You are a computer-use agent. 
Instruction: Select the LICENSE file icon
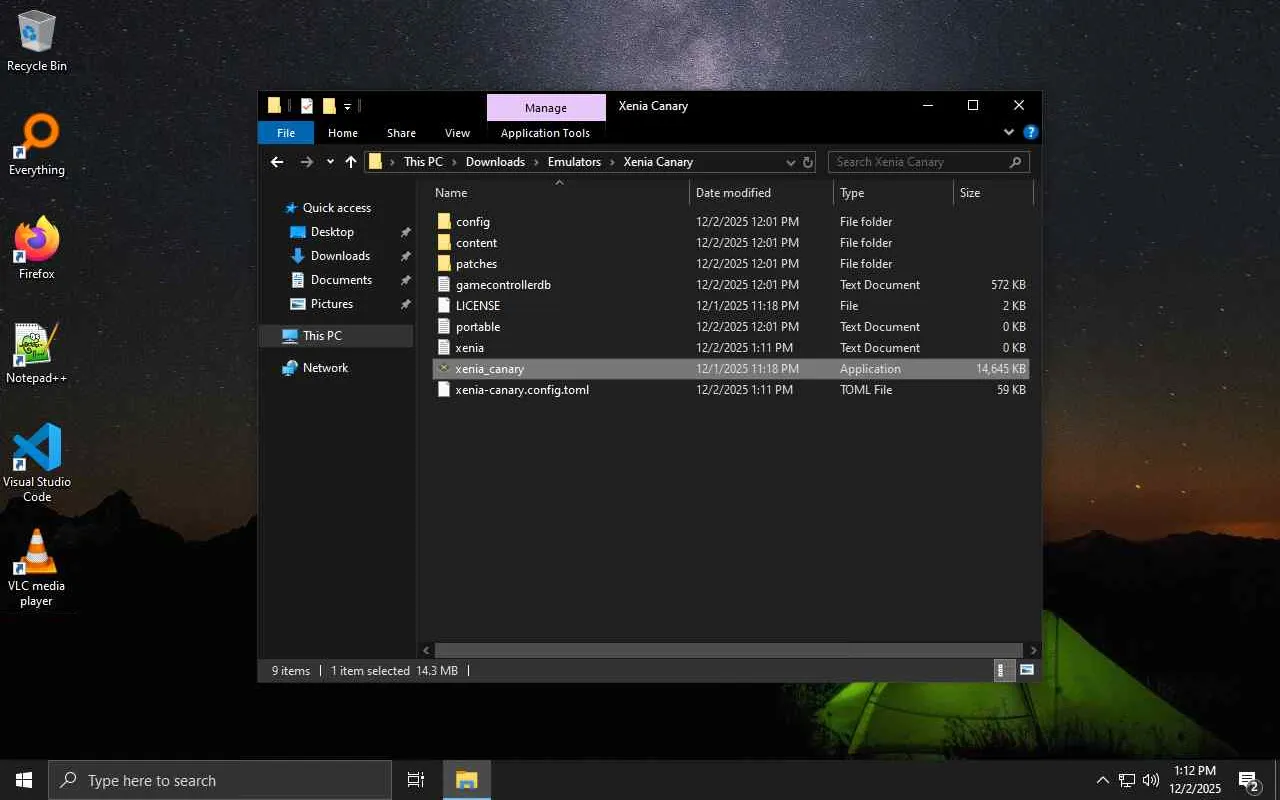(x=445, y=306)
